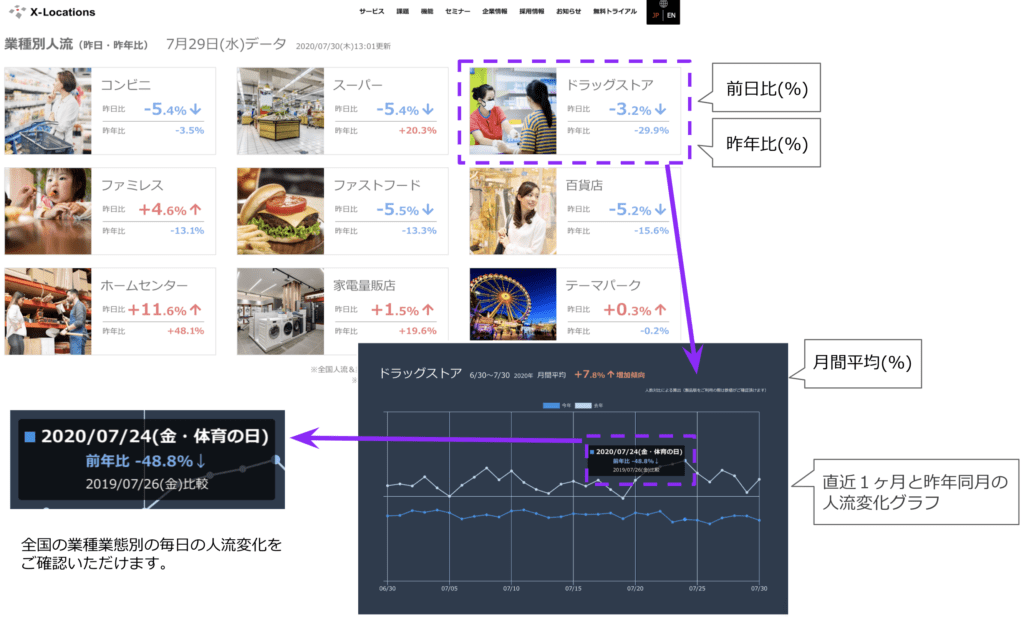Click the blue 今年 legend color swatch
The height and width of the screenshot is (618, 1024).
pyautogui.click(x=551, y=405)
